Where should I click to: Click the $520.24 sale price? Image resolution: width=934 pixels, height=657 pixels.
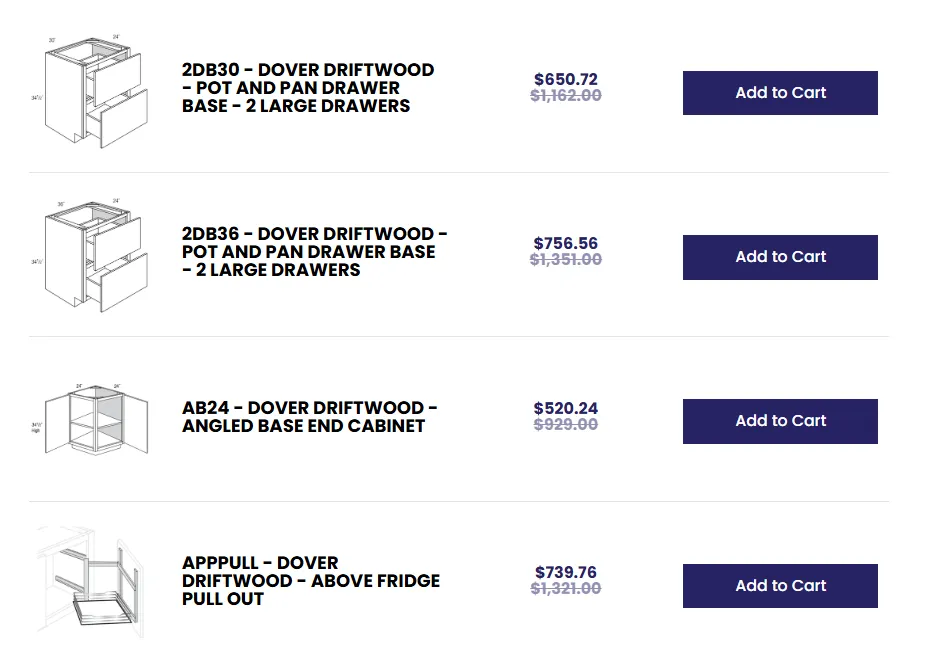[x=566, y=408]
